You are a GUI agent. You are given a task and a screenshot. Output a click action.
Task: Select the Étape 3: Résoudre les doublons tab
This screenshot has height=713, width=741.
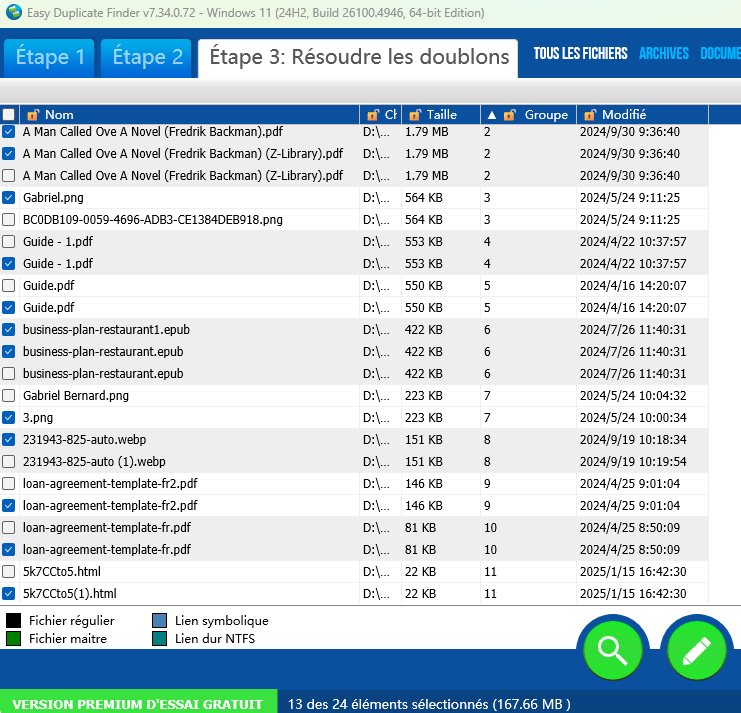coord(358,58)
